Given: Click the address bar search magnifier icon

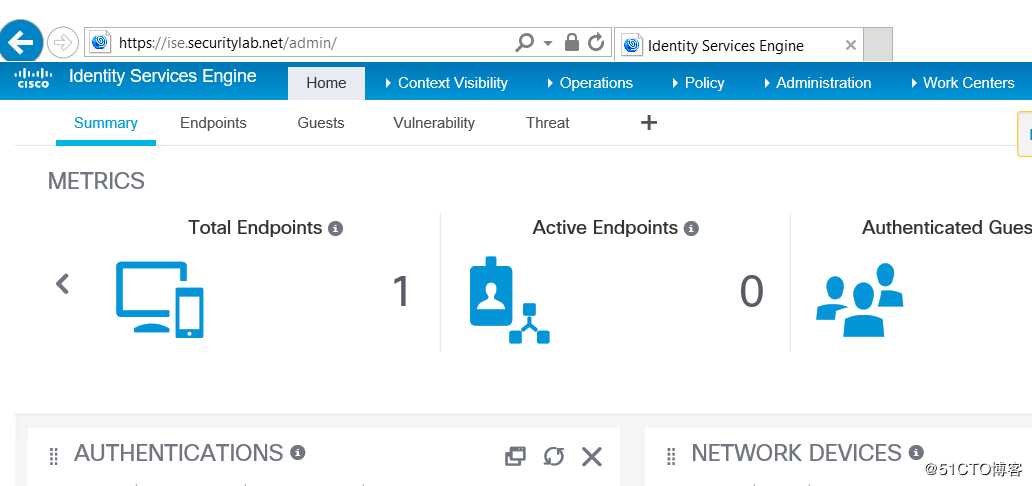Looking at the screenshot, I should 525,43.
